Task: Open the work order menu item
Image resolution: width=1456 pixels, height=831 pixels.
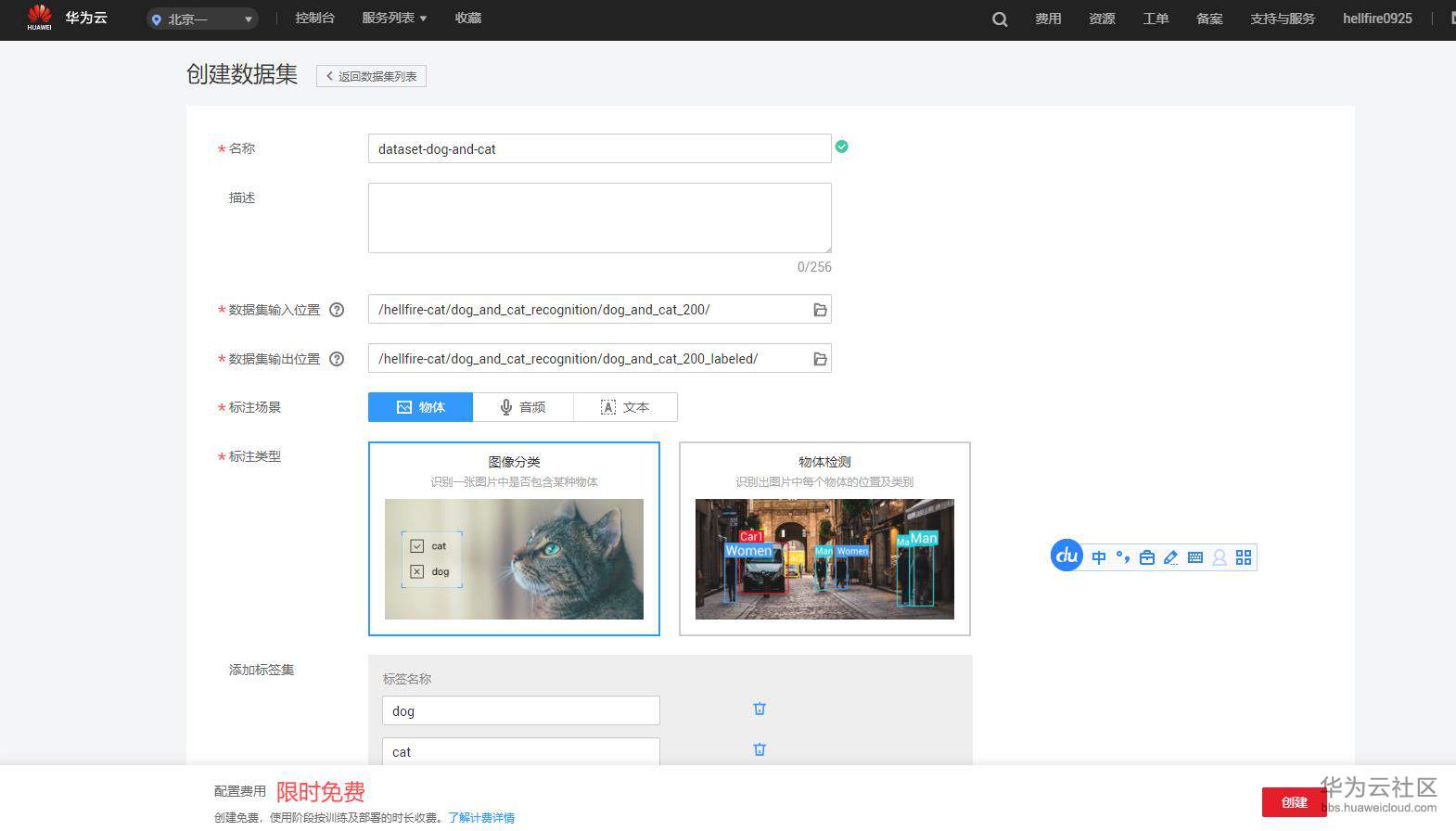Action: point(1156,19)
